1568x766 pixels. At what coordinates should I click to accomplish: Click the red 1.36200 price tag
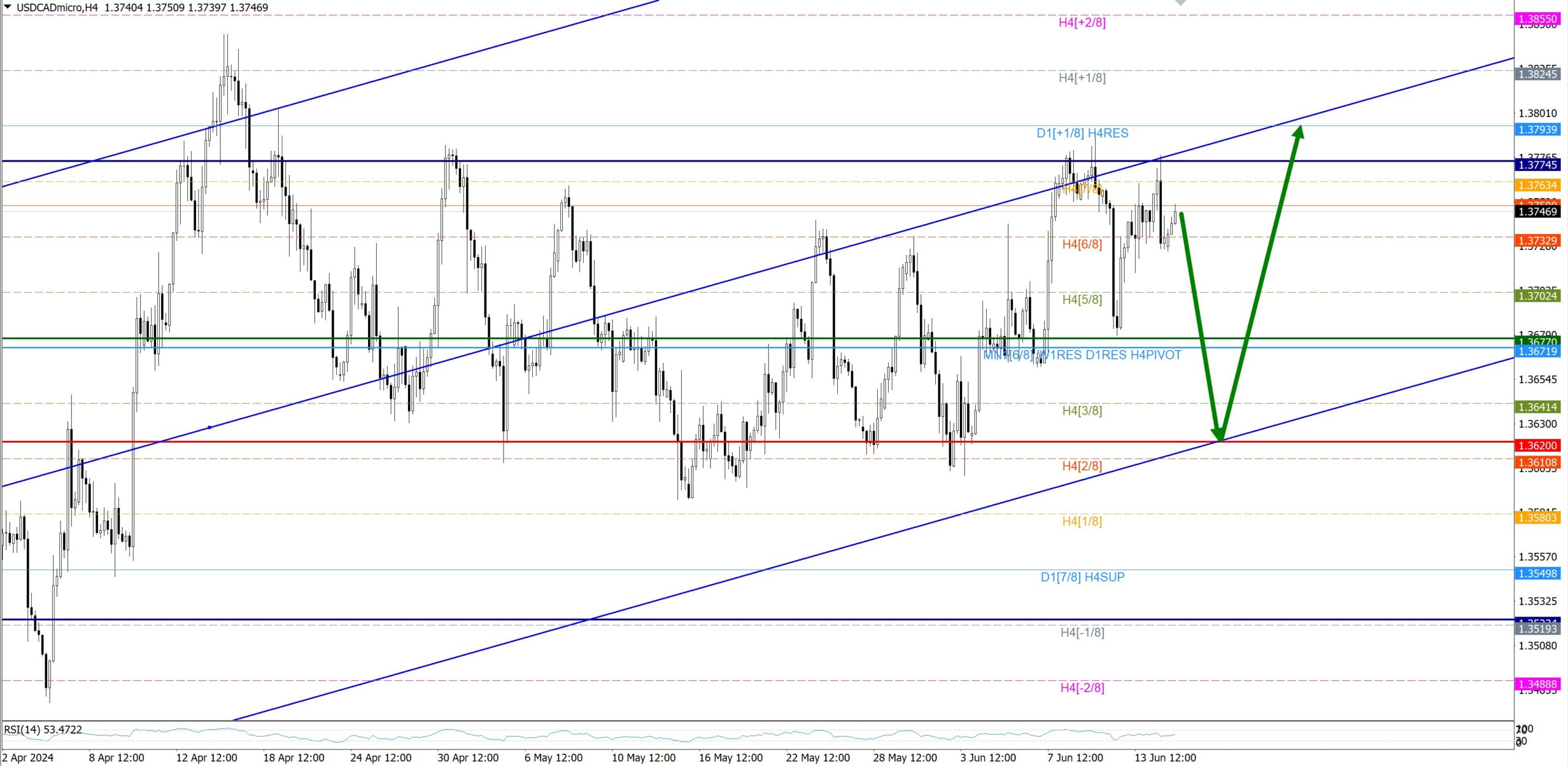(x=1537, y=445)
